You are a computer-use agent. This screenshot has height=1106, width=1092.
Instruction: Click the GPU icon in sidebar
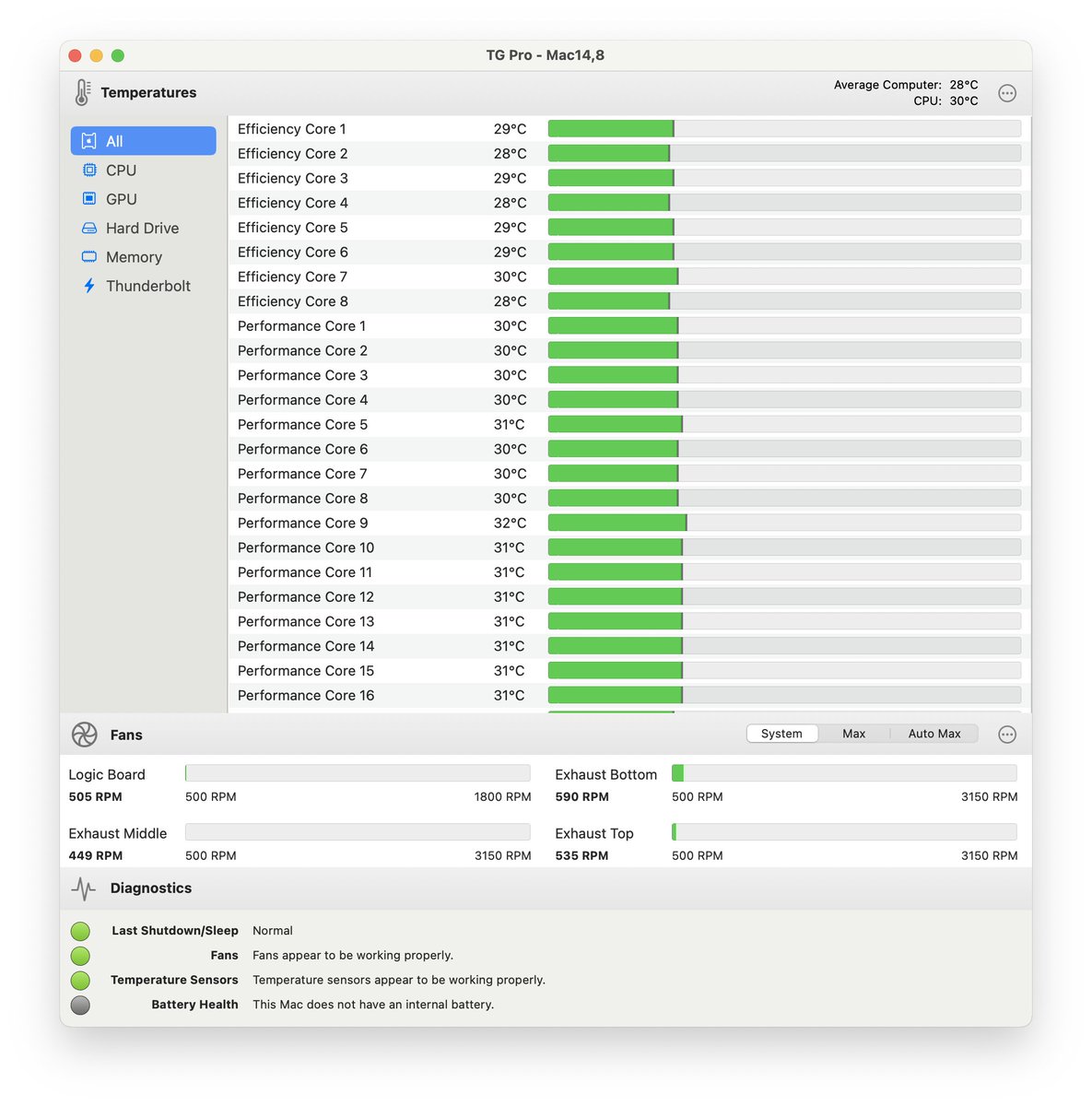(x=89, y=198)
